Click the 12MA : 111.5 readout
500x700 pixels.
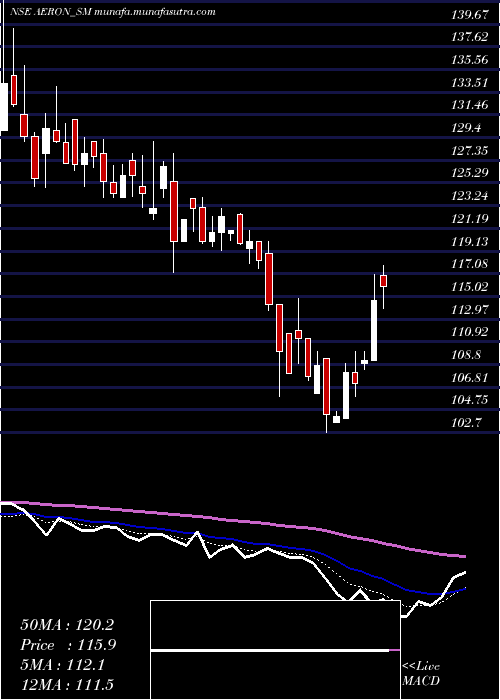point(67,684)
